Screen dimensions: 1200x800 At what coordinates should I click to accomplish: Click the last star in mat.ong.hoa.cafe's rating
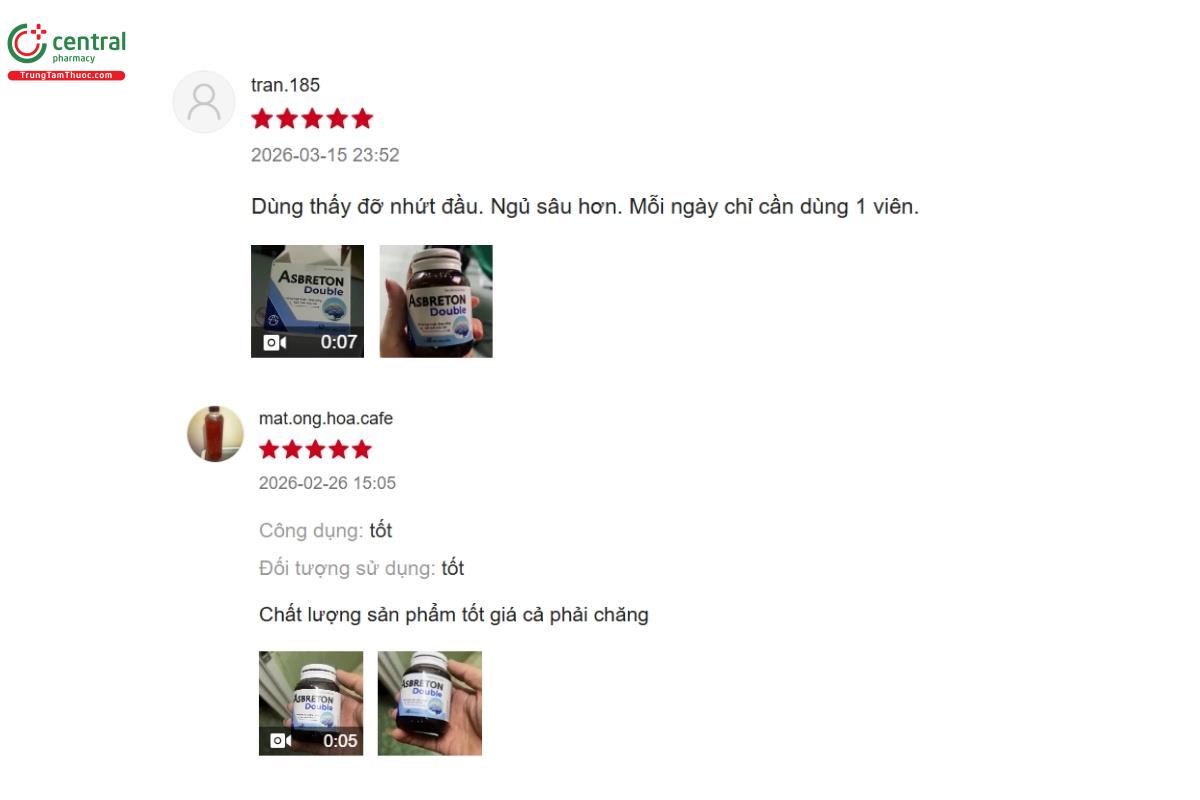[361, 449]
